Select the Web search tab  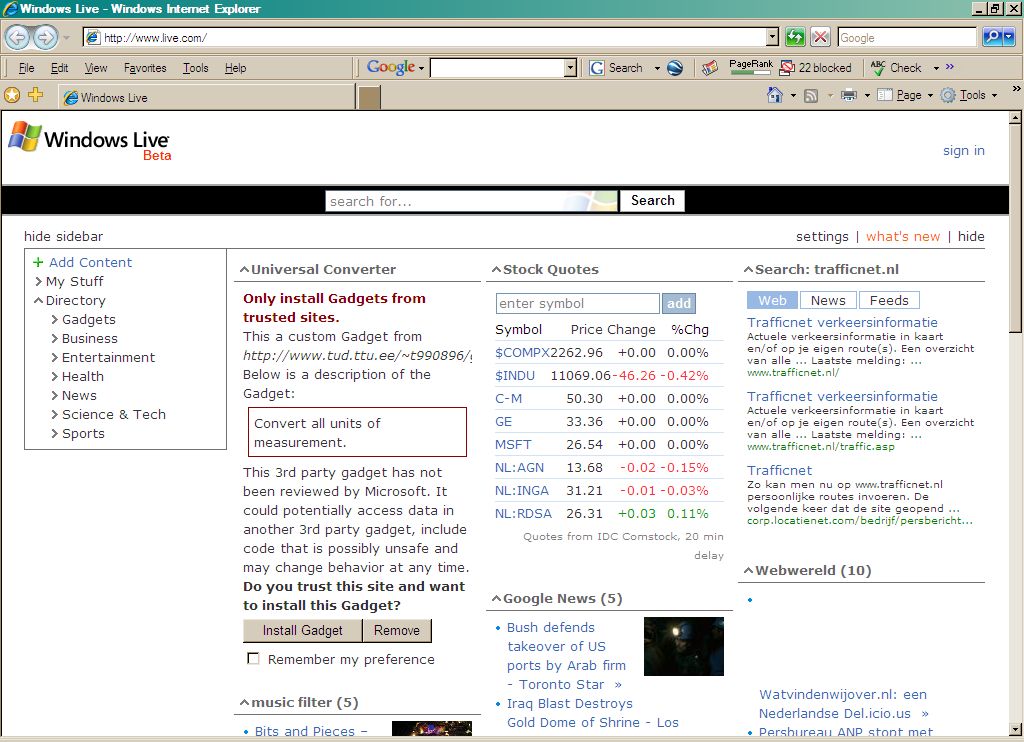772,300
